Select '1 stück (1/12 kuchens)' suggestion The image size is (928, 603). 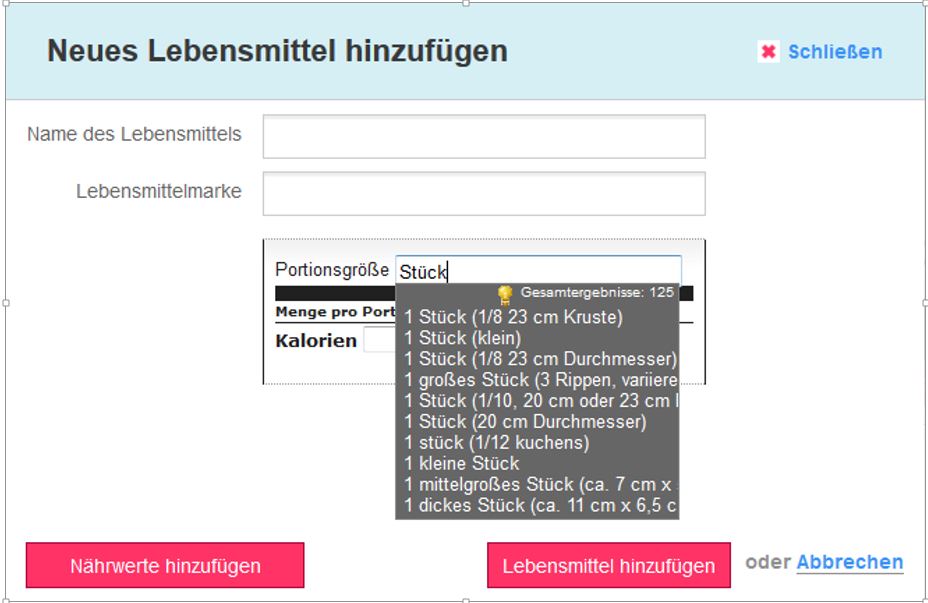[497, 442]
